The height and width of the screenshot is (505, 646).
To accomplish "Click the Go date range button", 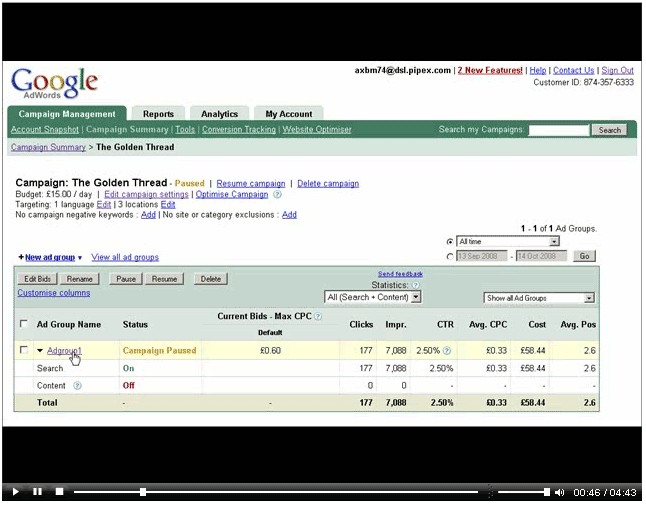I will click(x=584, y=256).
